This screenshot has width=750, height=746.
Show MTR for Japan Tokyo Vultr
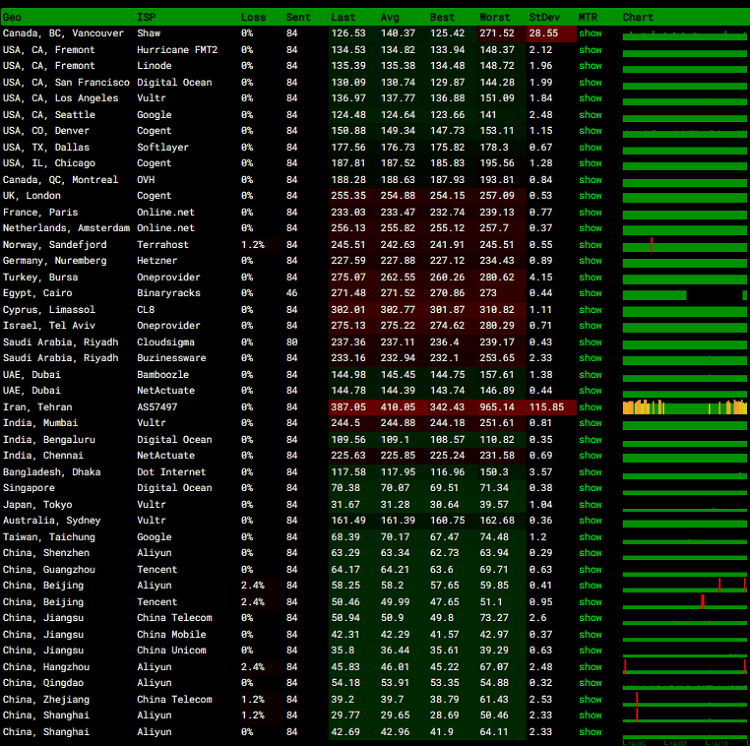[590, 505]
